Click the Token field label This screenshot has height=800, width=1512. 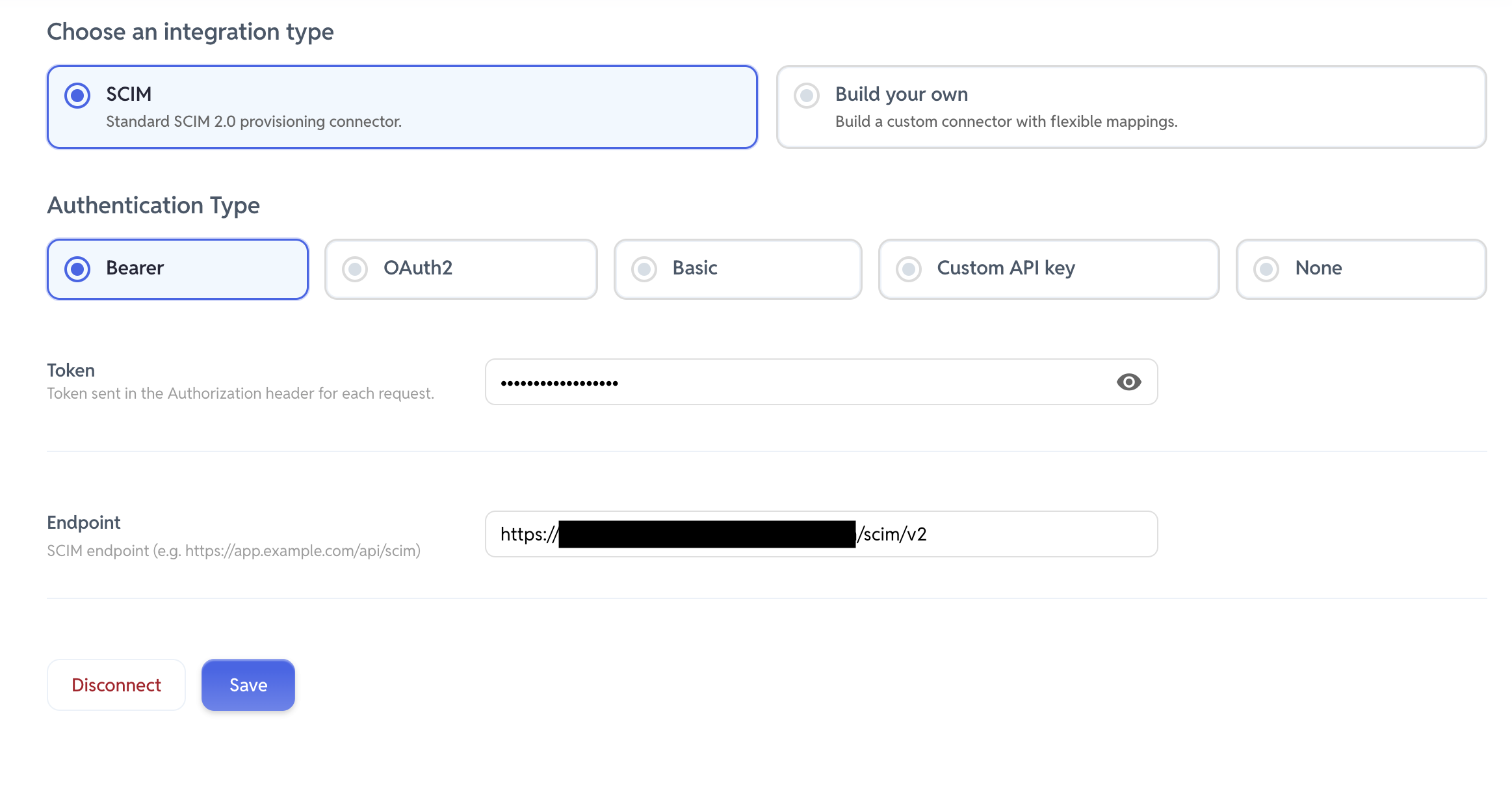[71, 370]
